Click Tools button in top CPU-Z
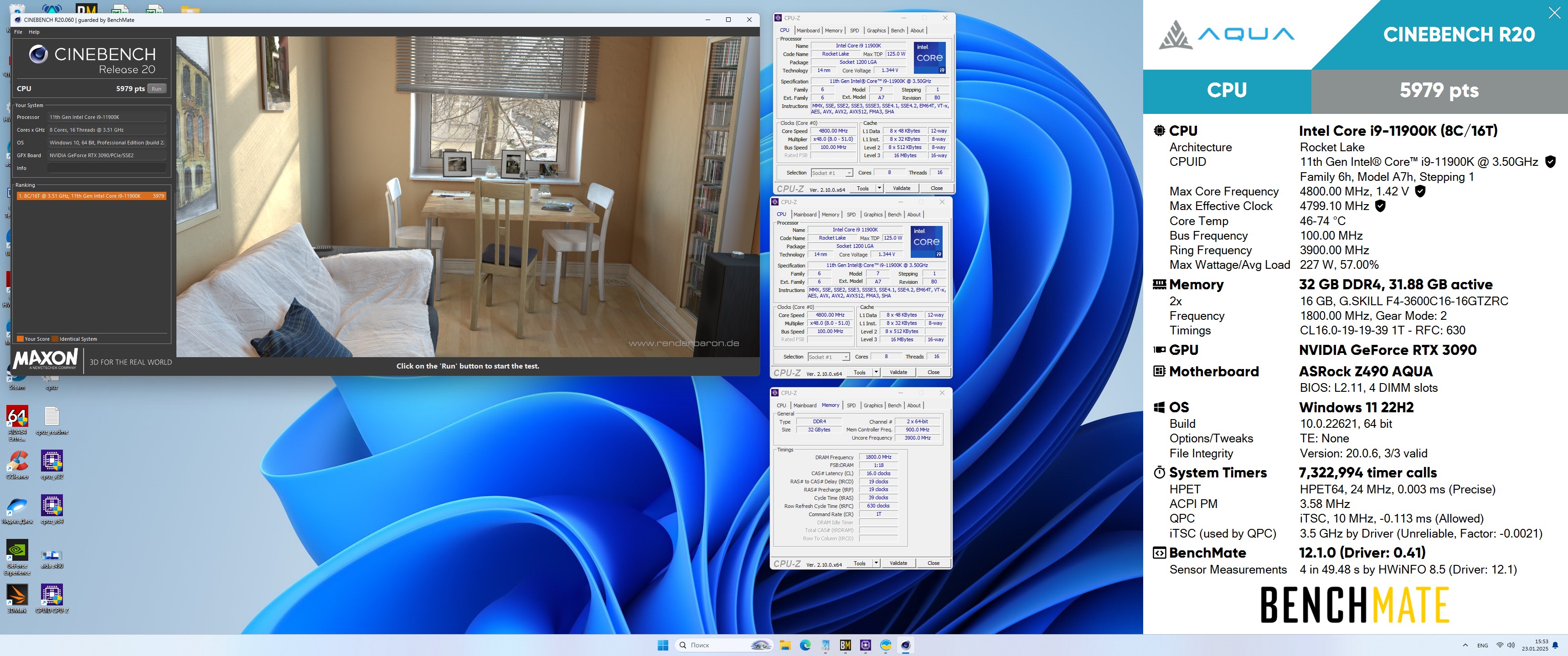 point(862,189)
